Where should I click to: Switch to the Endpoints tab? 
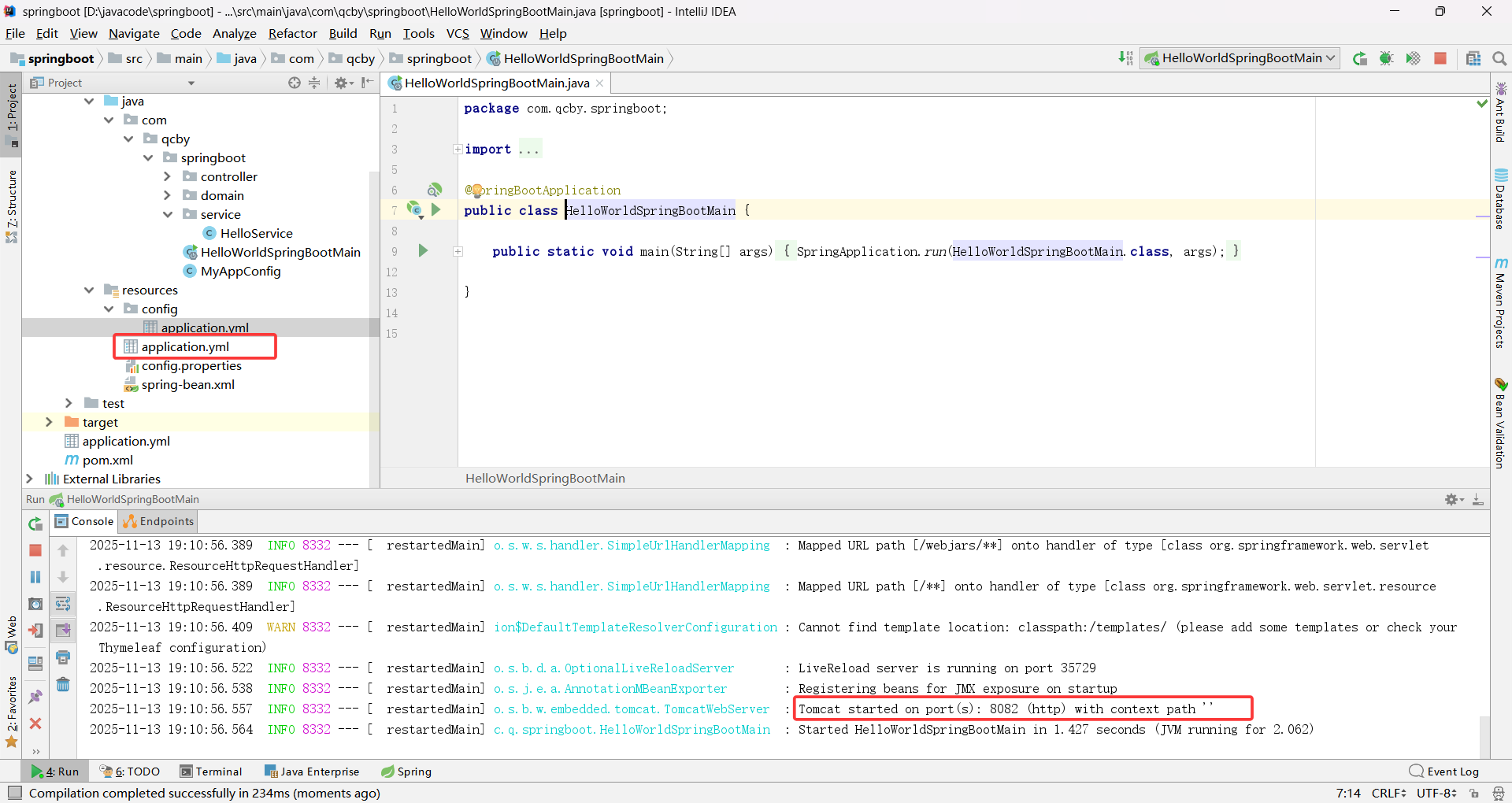pos(158,521)
